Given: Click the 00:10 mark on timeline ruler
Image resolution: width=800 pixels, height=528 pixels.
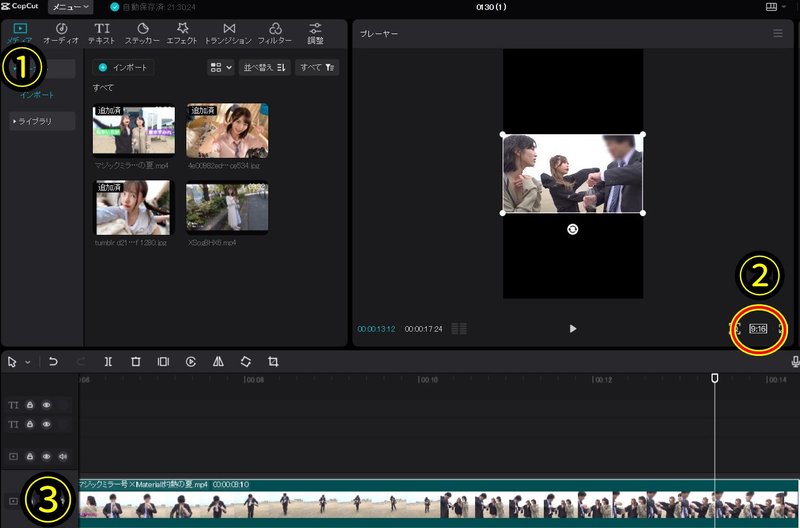Looking at the screenshot, I should pyautogui.click(x=428, y=380).
